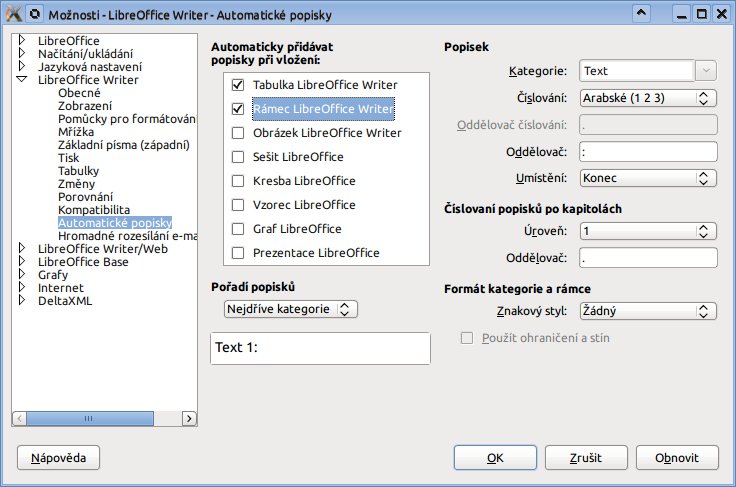The height and width of the screenshot is (487, 736).
Task: Enable Kresba LibreOffice checkbox
Action: click(x=238, y=181)
